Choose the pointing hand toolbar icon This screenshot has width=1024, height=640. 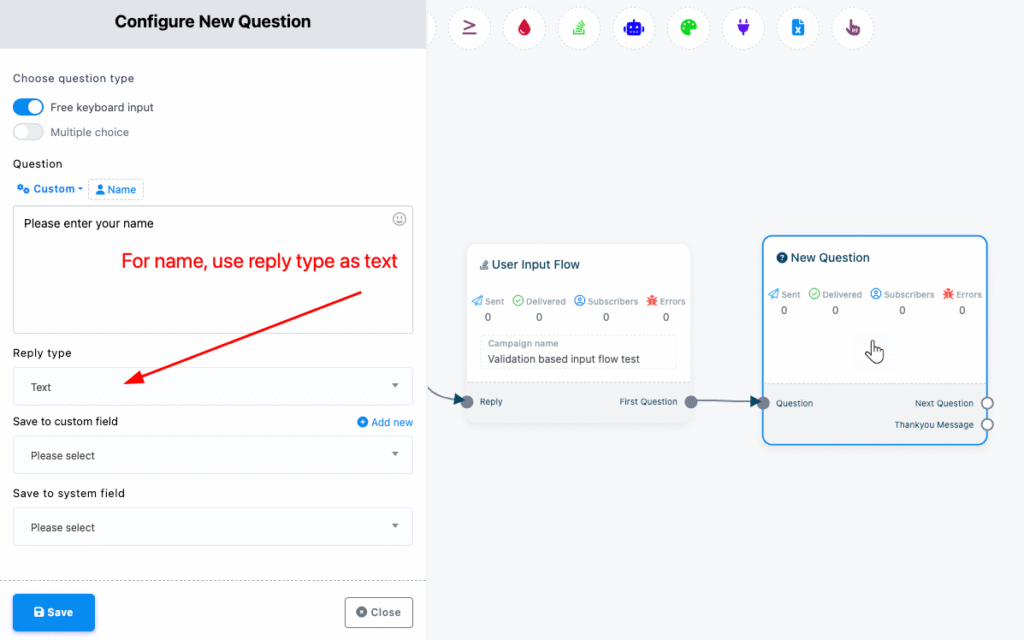click(853, 28)
